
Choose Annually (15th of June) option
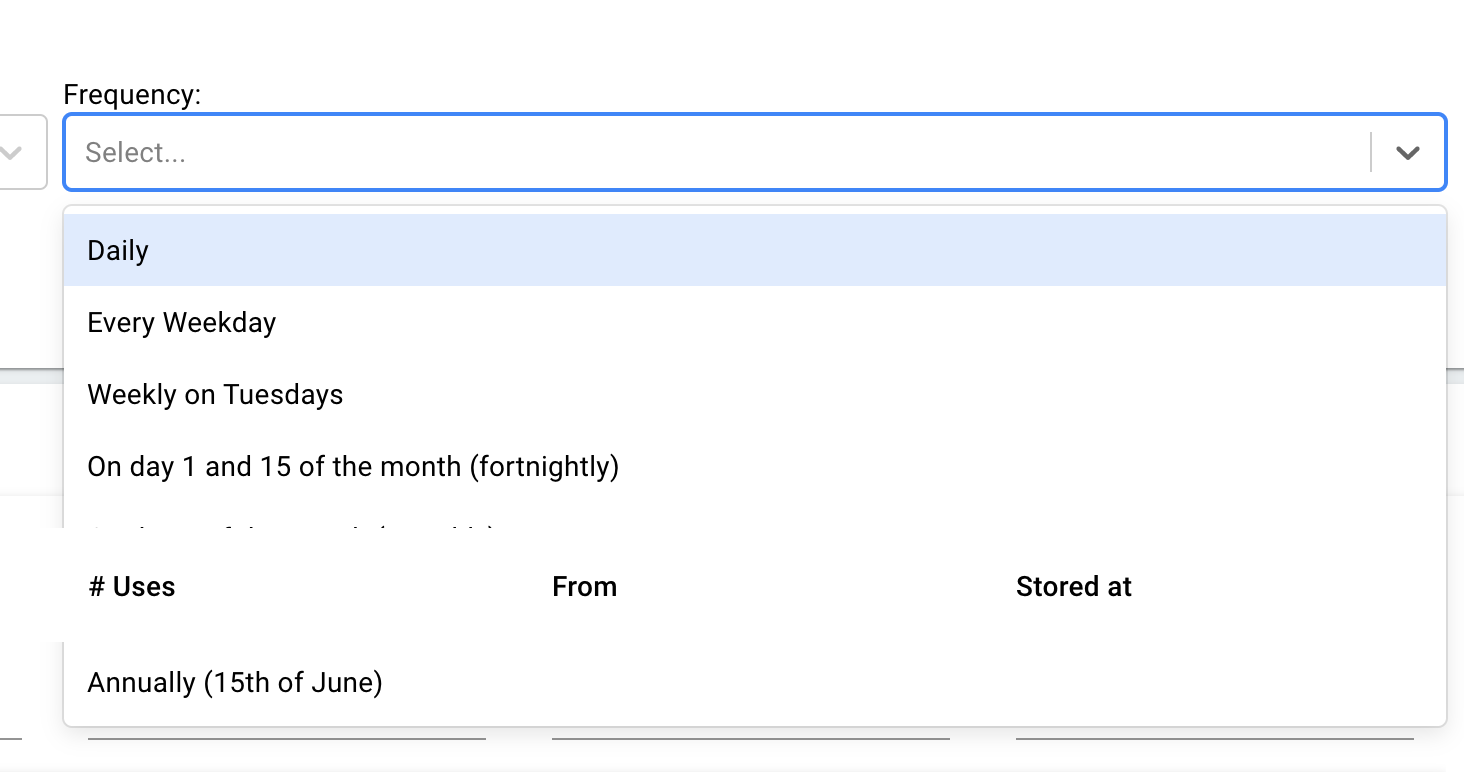[x=755, y=682]
